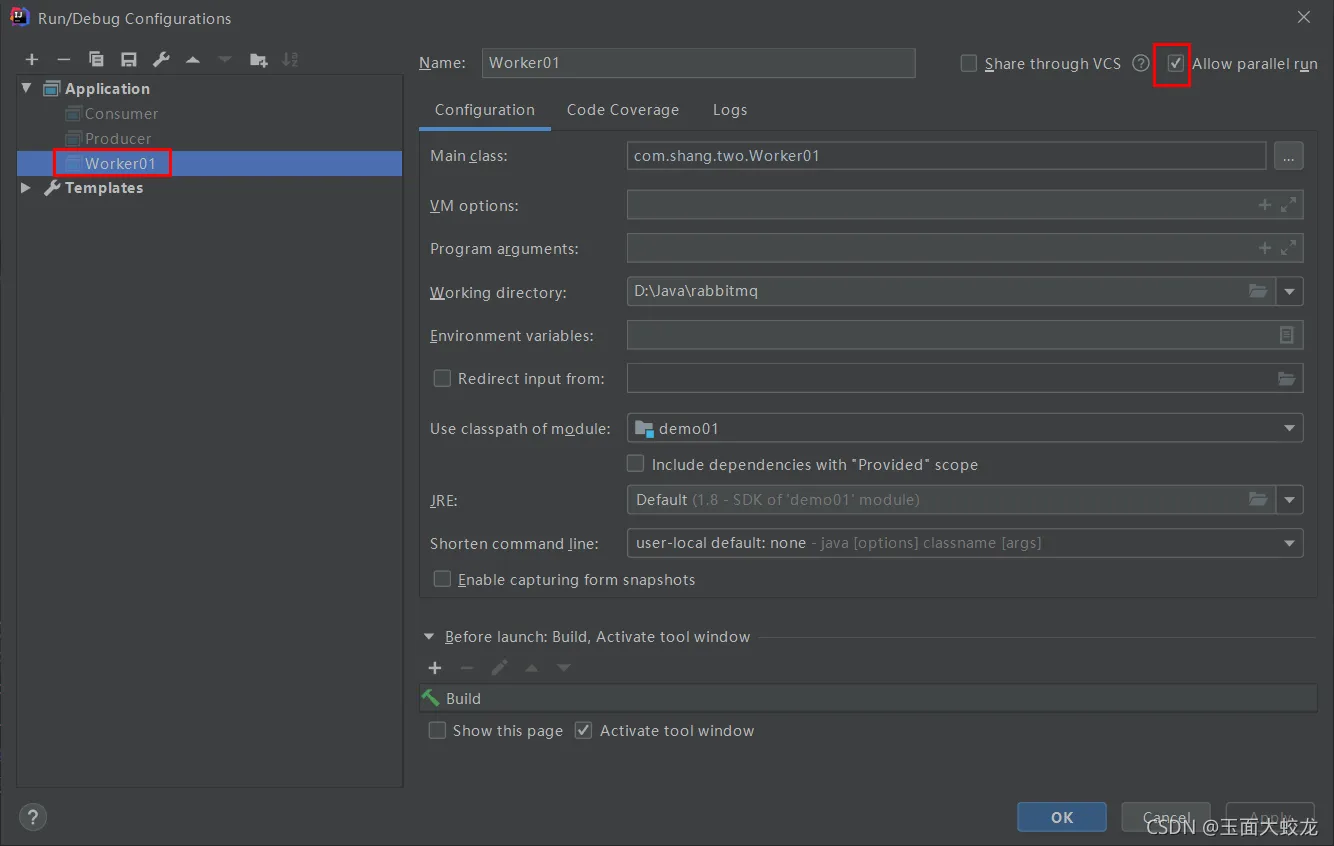The image size is (1334, 846).
Task: Insert macro into Program arguments
Action: (1264, 248)
